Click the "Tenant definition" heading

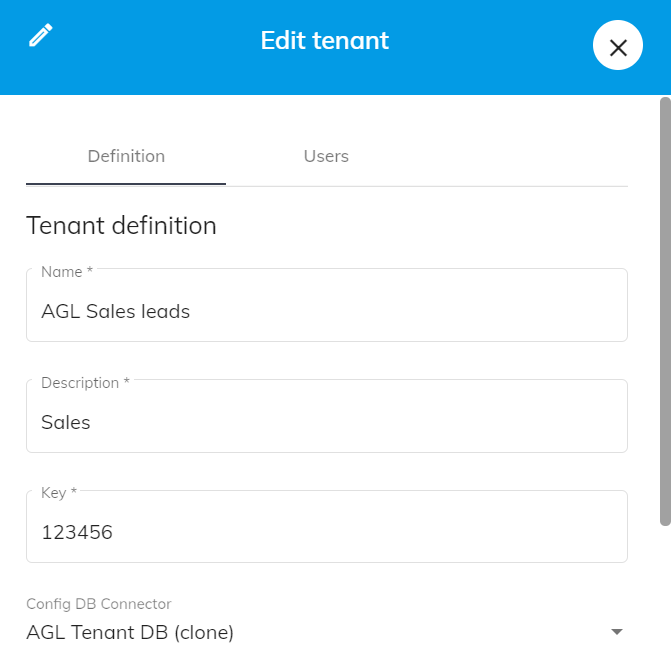121,225
